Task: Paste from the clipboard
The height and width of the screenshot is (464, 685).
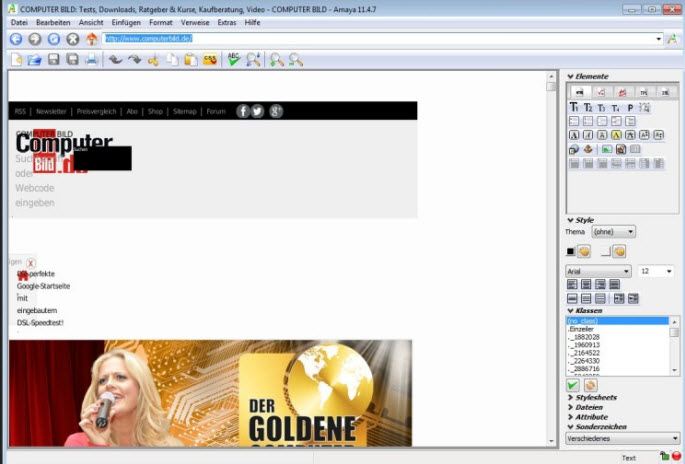Action: [191, 59]
